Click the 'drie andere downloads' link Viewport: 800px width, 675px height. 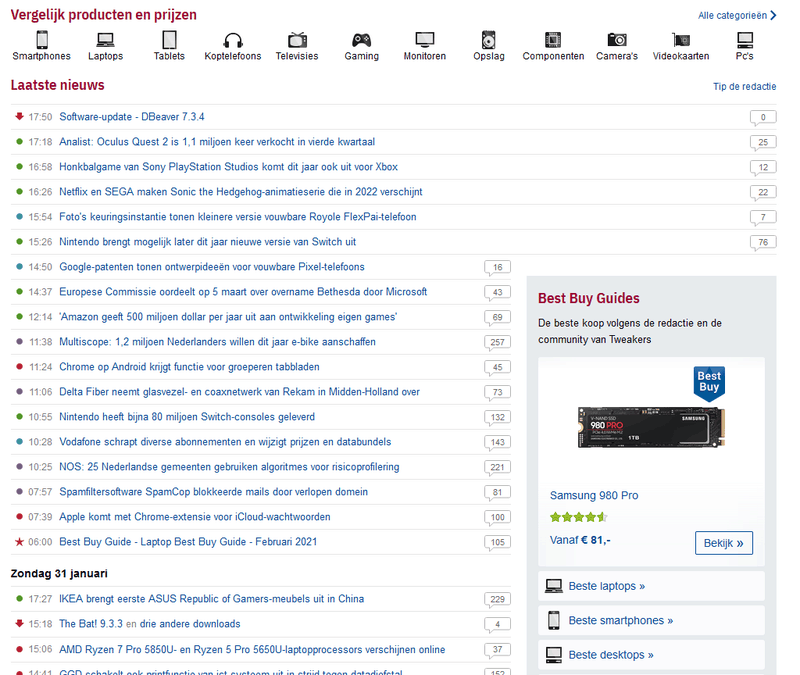click(x=190, y=624)
